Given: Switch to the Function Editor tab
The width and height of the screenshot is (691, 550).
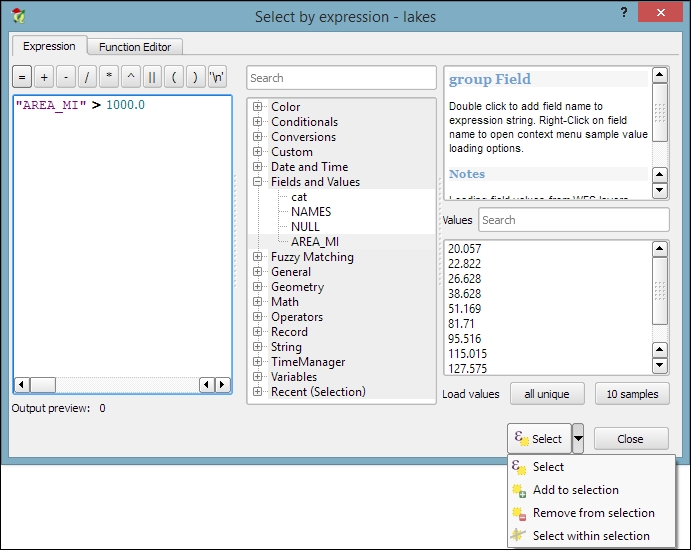Looking at the screenshot, I should pyautogui.click(x=135, y=47).
